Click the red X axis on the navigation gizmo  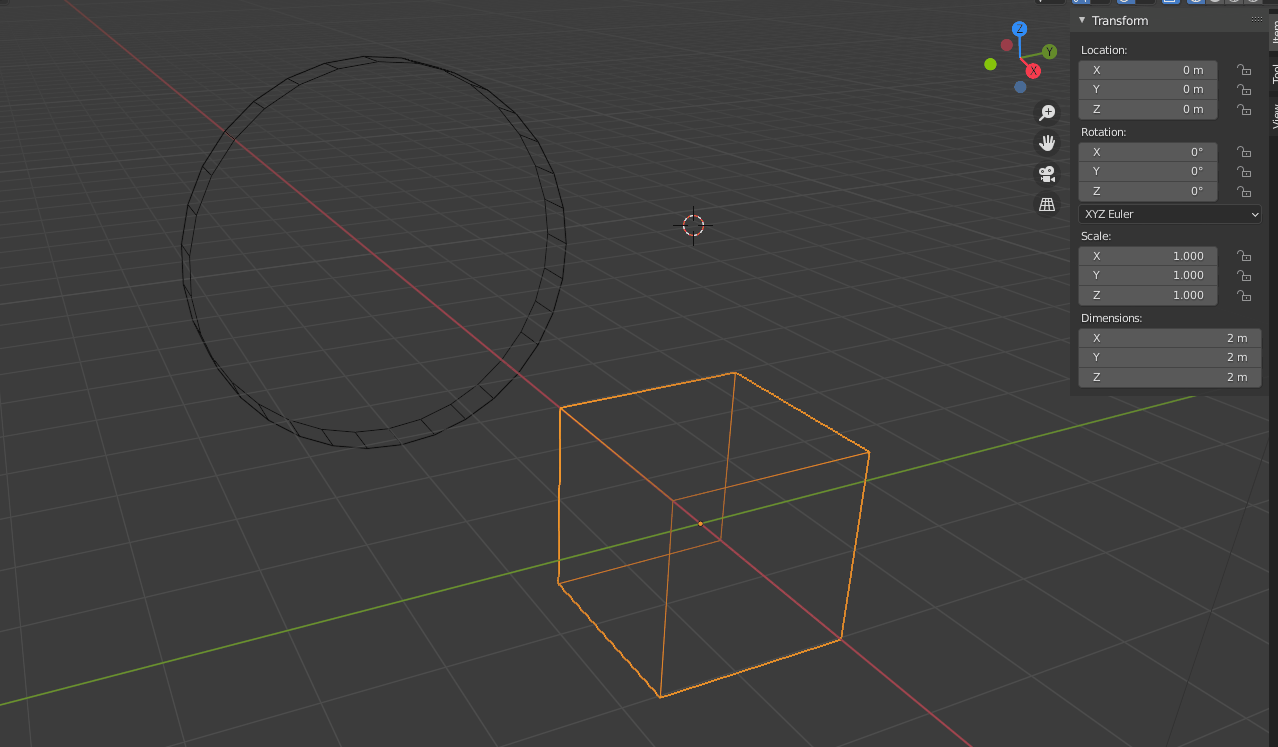coord(1033,71)
